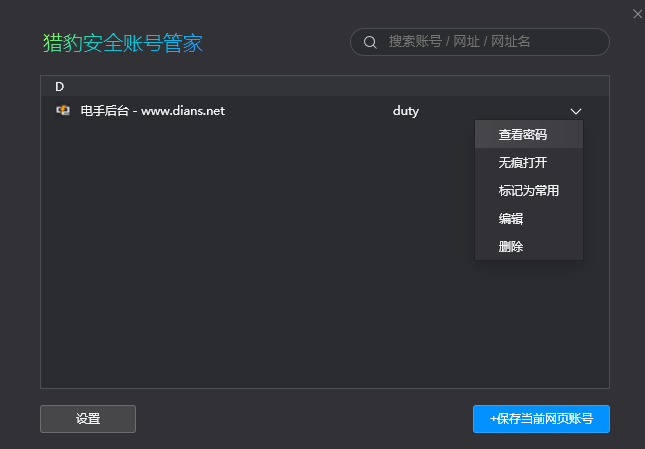Click the D group header

(325, 86)
